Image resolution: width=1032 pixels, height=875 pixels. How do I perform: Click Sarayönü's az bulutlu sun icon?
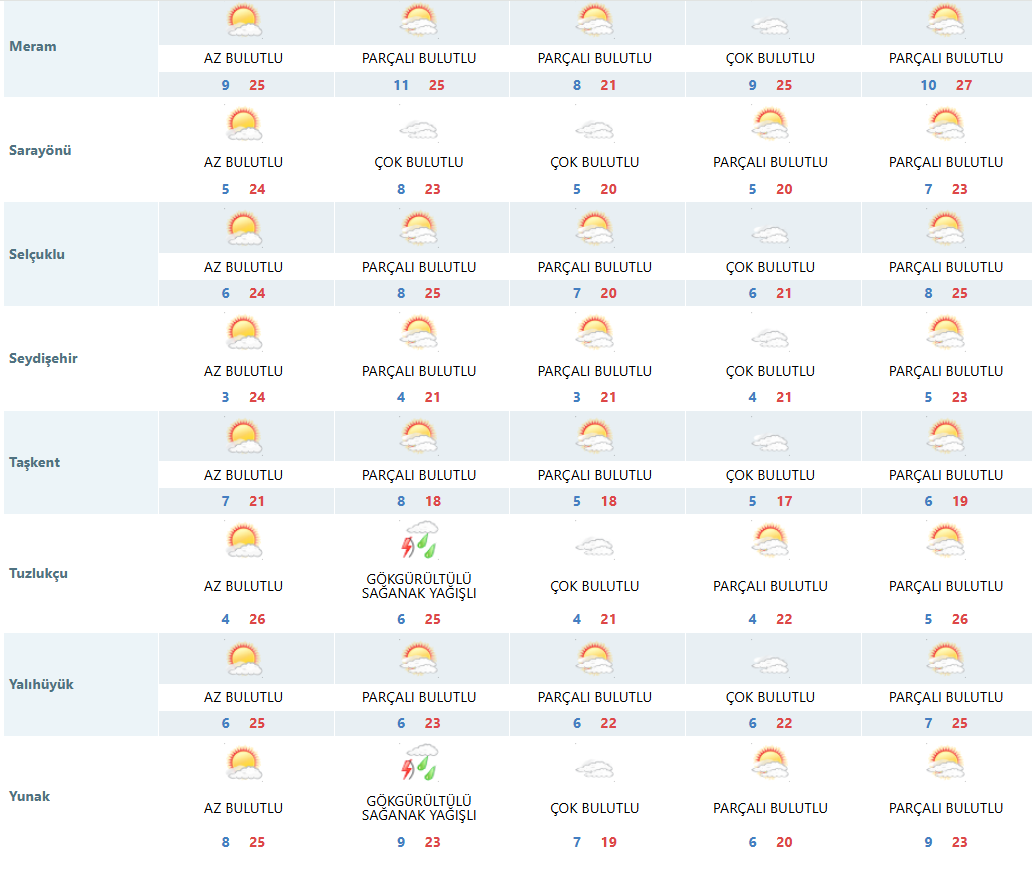click(244, 125)
